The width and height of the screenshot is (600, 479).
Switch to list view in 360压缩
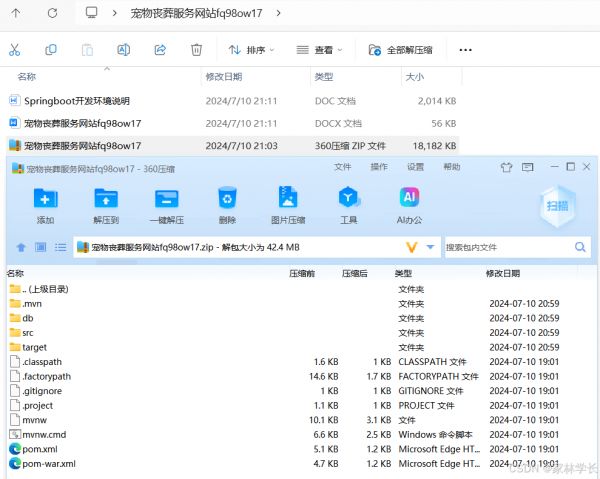point(60,247)
